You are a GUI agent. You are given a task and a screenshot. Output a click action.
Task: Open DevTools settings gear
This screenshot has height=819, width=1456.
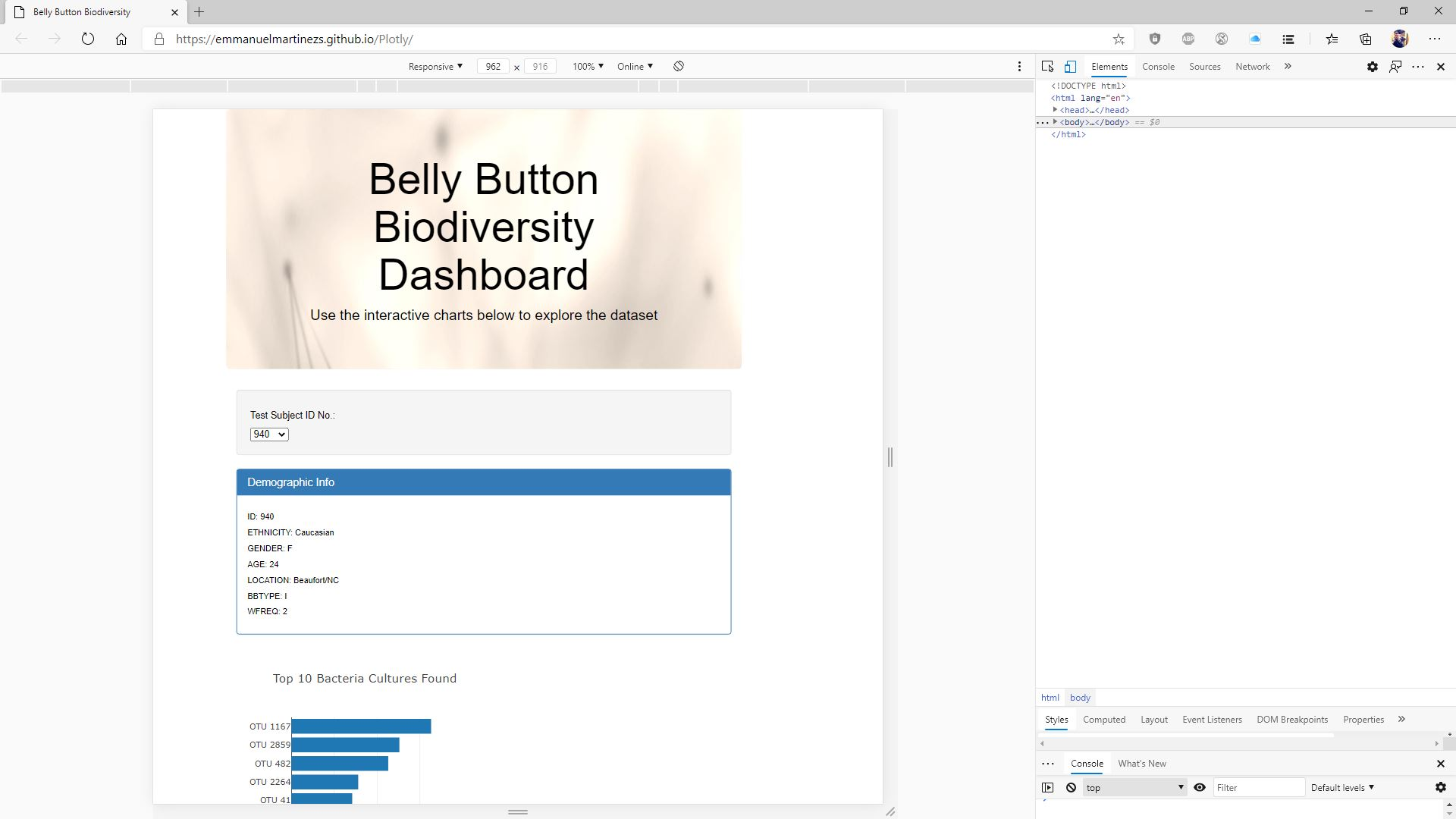pyautogui.click(x=1372, y=66)
